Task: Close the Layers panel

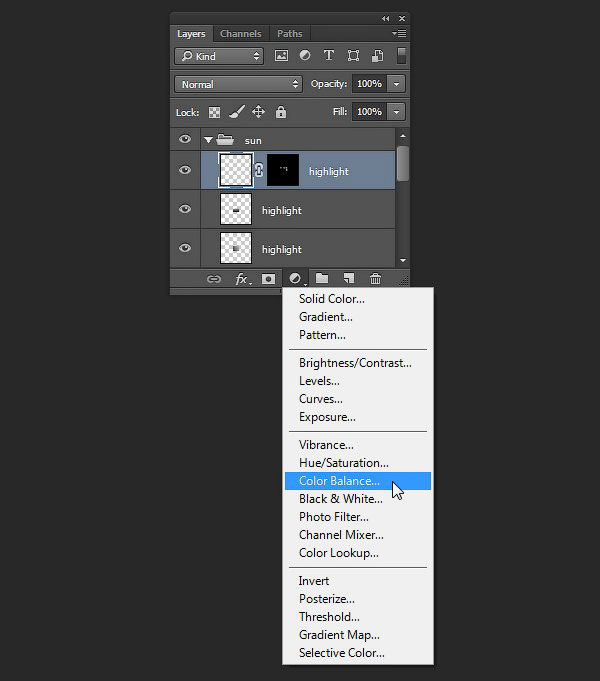Action: (402, 18)
